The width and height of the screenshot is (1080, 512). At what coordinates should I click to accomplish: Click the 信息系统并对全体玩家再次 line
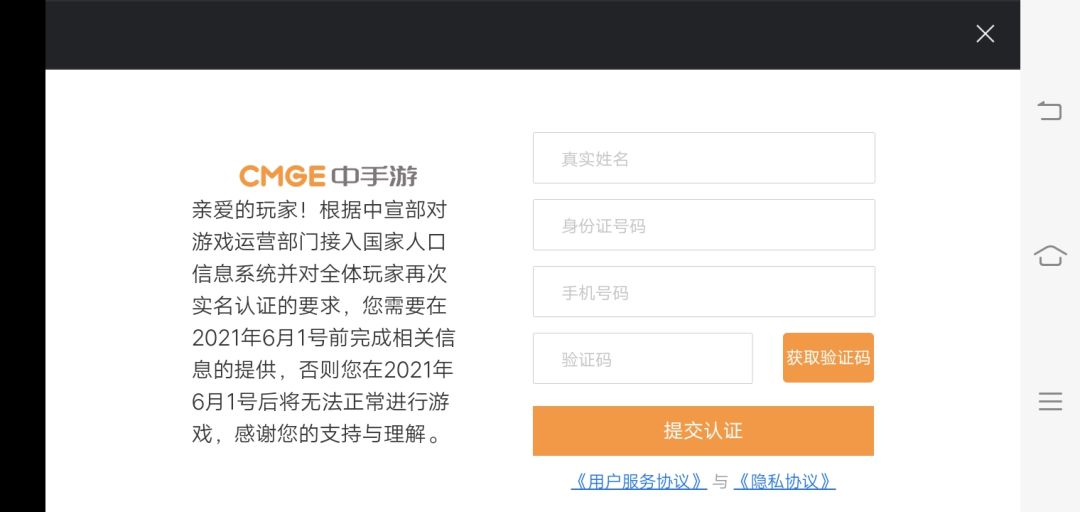pyautogui.click(x=320, y=274)
